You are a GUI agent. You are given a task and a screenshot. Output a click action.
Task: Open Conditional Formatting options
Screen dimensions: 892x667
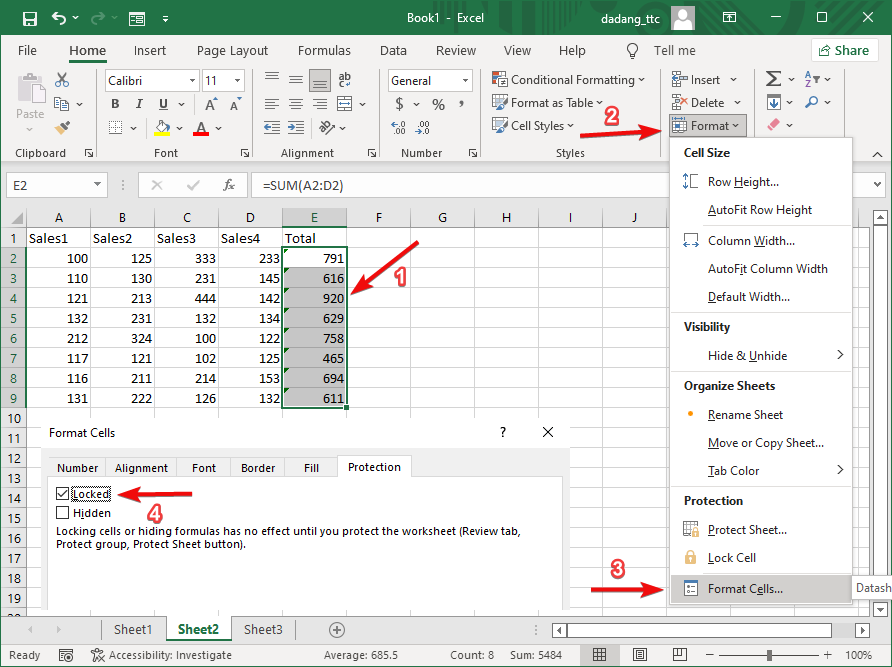pos(569,79)
